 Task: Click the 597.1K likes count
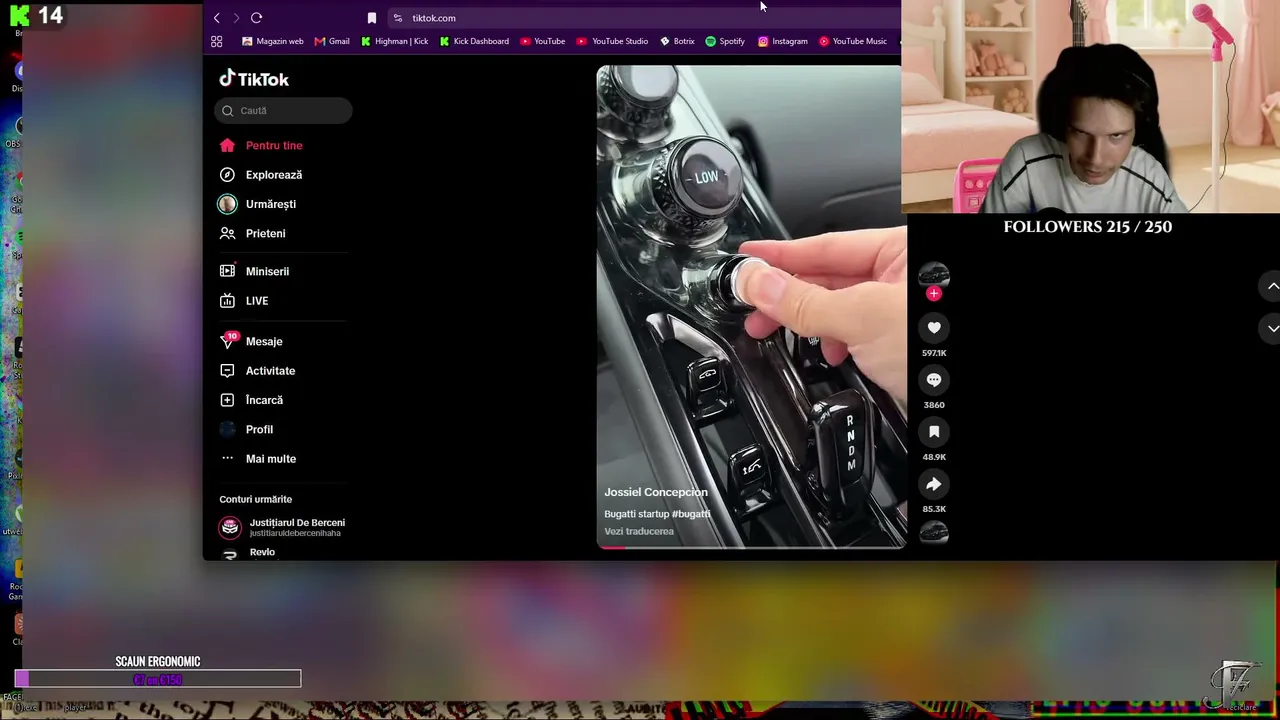pyautogui.click(x=934, y=353)
